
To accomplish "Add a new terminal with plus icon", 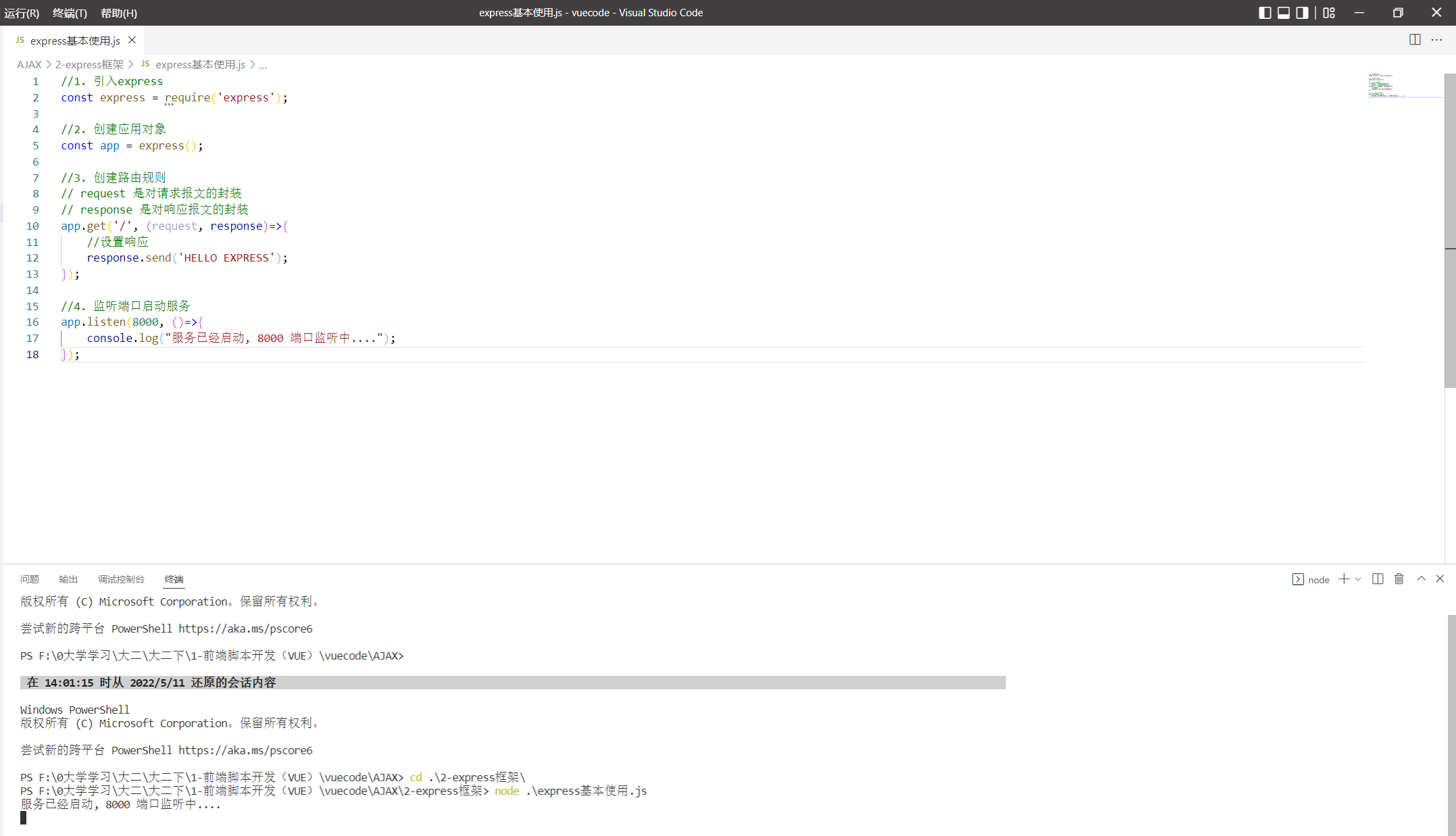I will point(1344,579).
